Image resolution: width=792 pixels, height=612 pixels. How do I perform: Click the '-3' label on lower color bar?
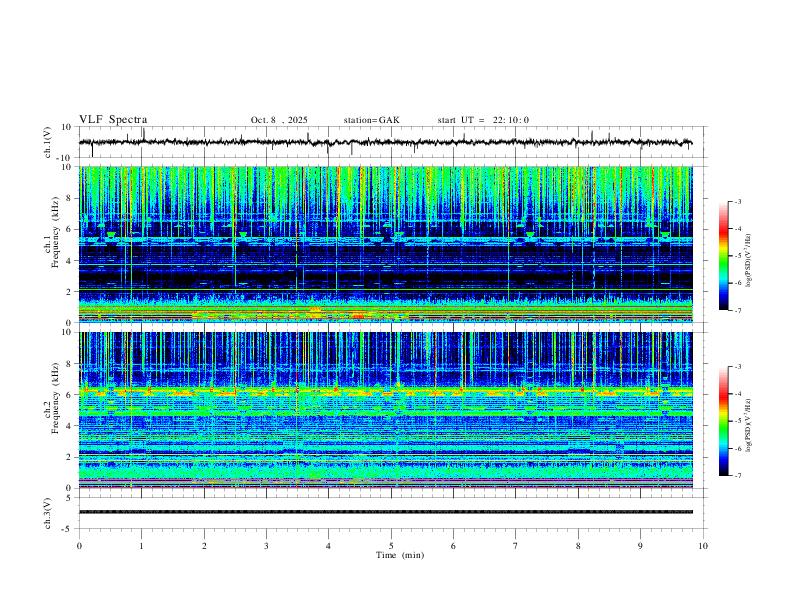[738, 367]
